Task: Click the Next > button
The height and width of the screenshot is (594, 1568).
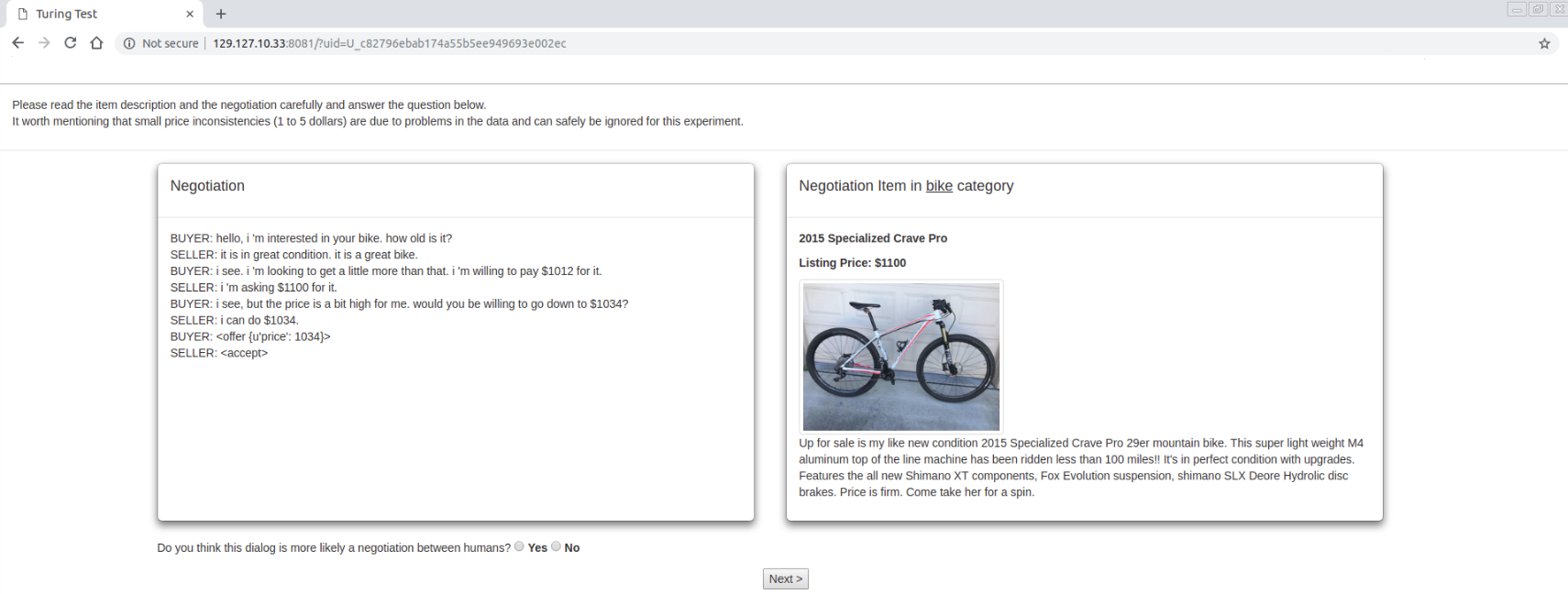Action: click(x=786, y=578)
